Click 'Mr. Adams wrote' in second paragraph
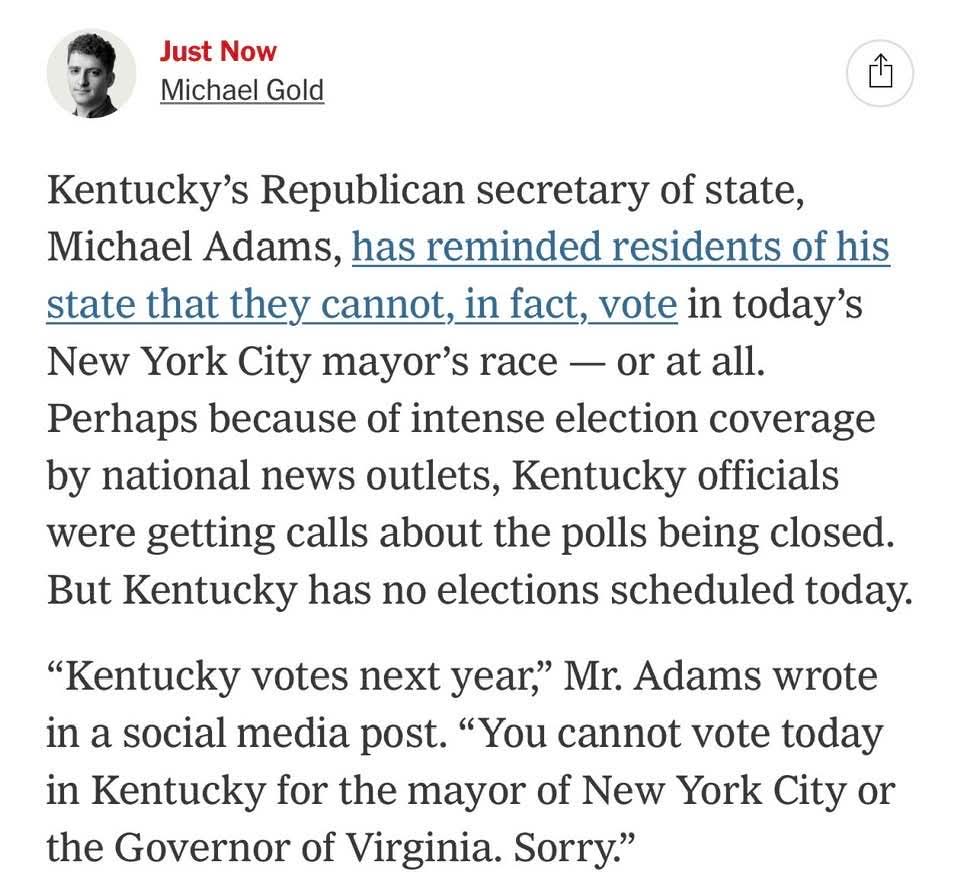Screen dimensions: 960x888 pos(720,677)
